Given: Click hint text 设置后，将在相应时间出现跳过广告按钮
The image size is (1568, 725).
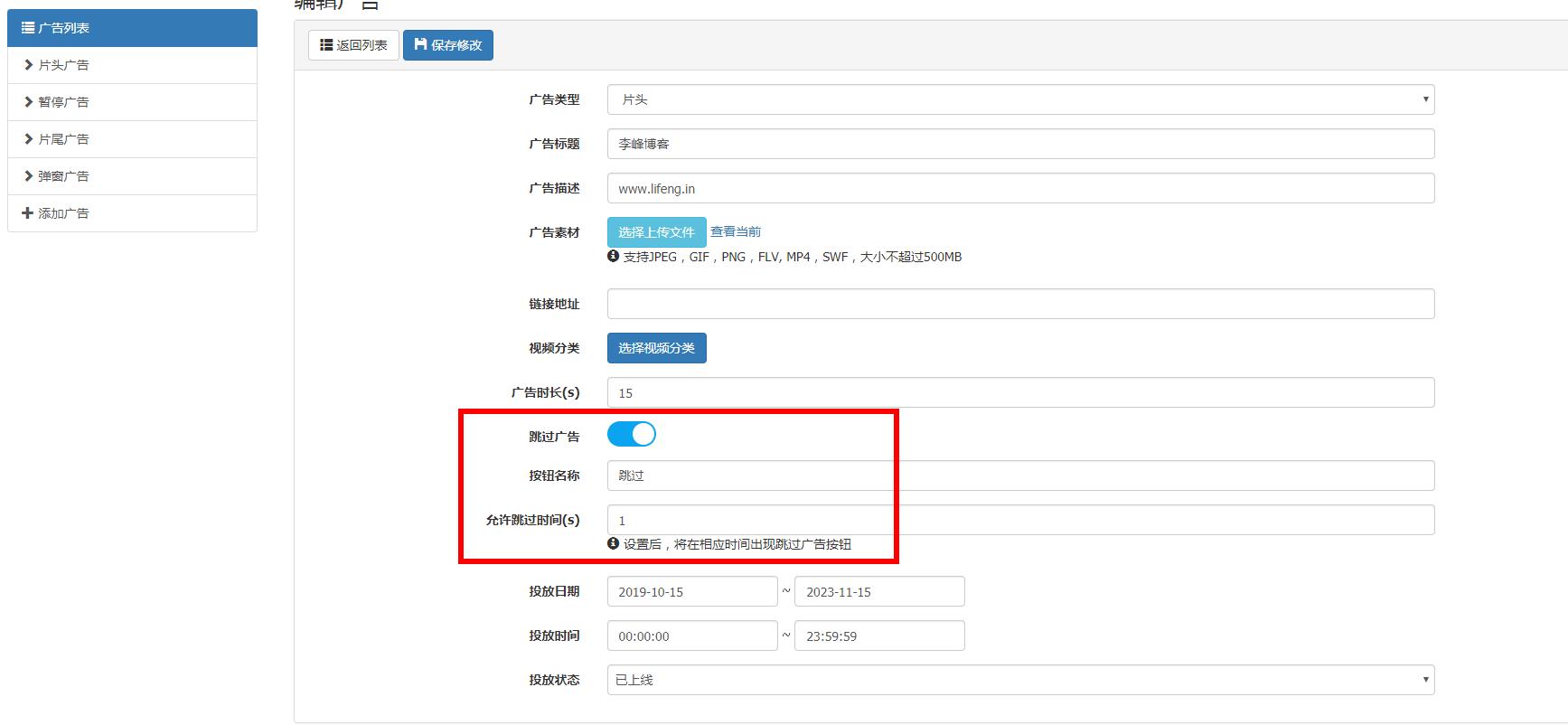Looking at the screenshot, I should [737, 544].
